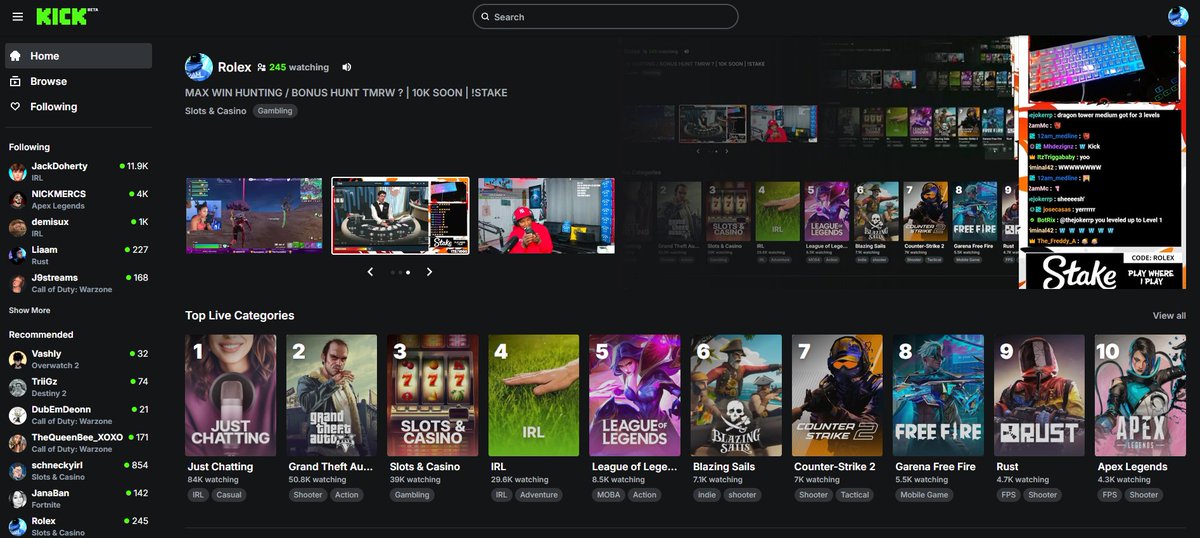Go to next featured stream arrow
The image size is (1200, 538).
[430, 272]
